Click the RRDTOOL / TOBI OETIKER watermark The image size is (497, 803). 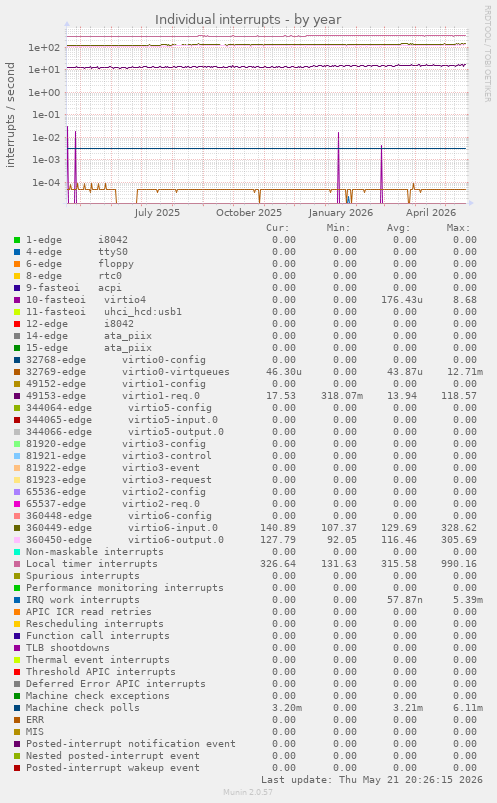coord(488,54)
